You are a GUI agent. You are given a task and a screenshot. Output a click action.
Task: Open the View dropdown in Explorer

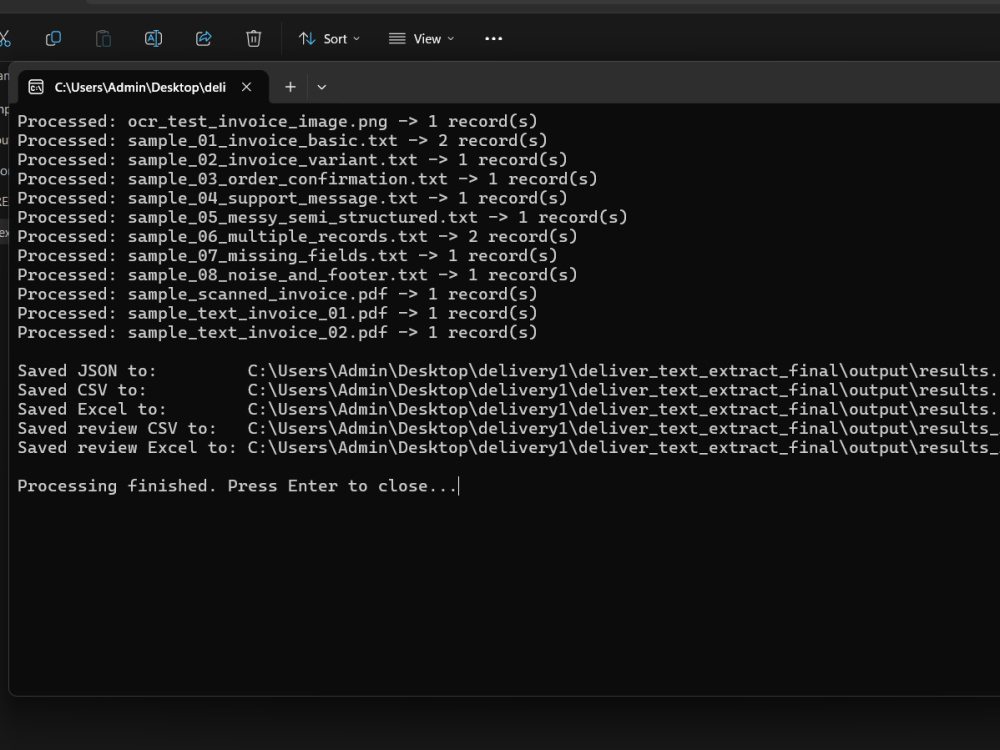pos(422,39)
